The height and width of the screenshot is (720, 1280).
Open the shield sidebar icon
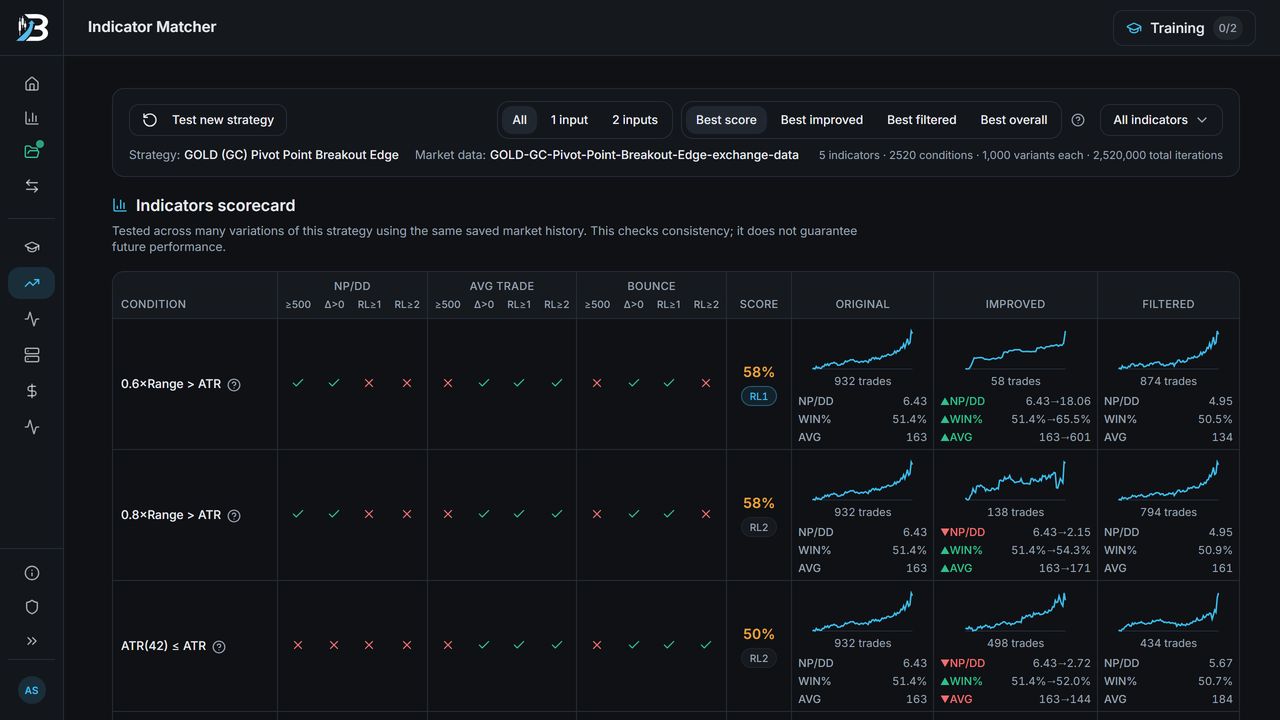pos(32,607)
